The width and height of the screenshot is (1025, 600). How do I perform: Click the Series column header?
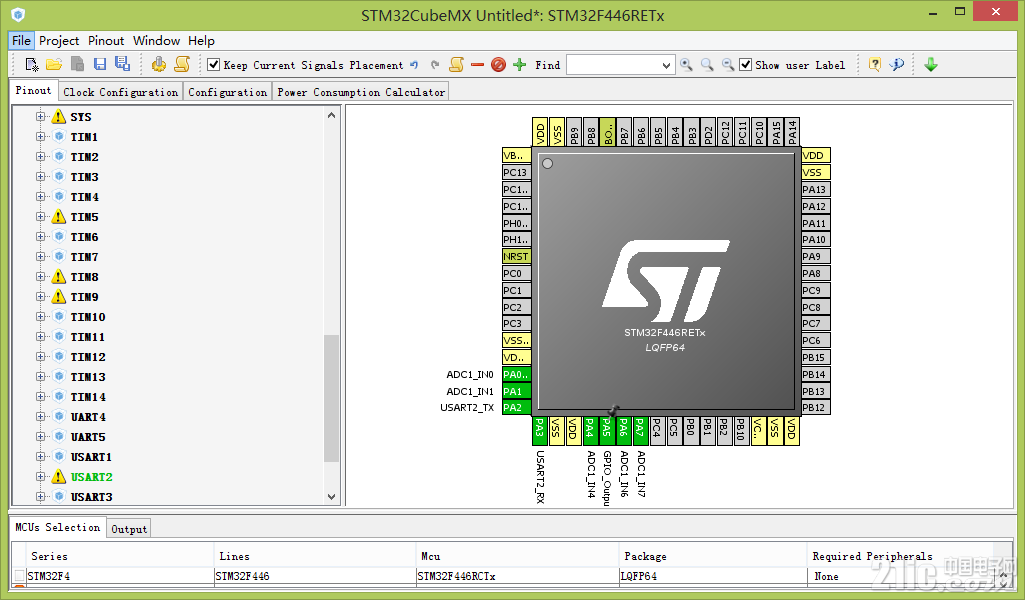coord(121,556)
